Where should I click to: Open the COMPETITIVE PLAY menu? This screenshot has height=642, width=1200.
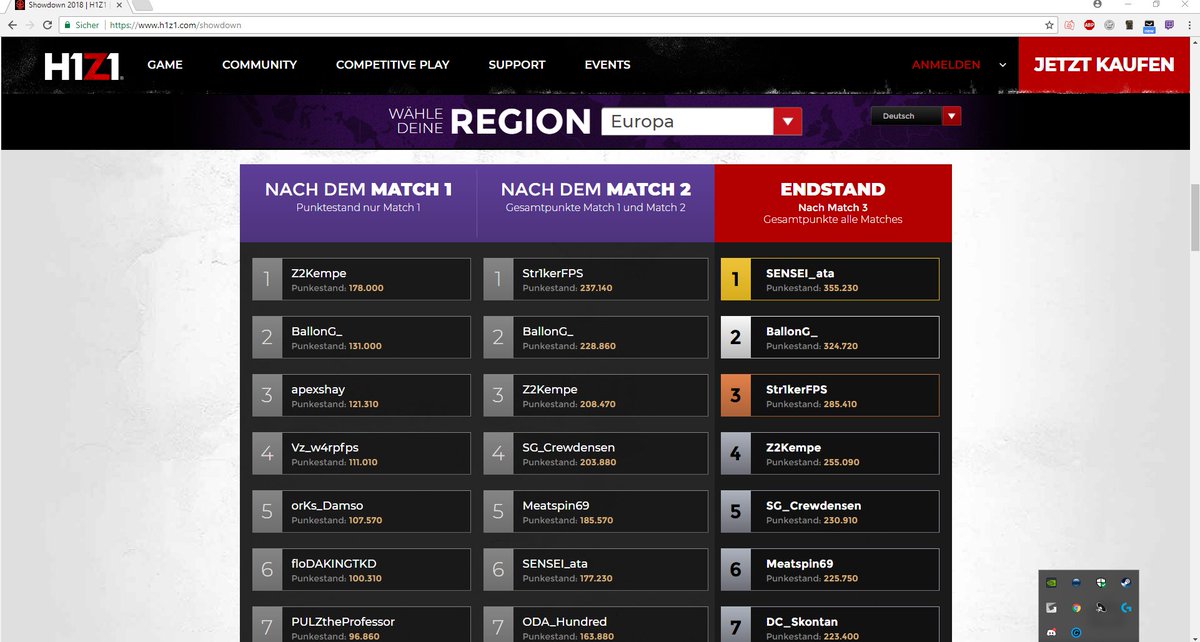[x=392, y=65]
